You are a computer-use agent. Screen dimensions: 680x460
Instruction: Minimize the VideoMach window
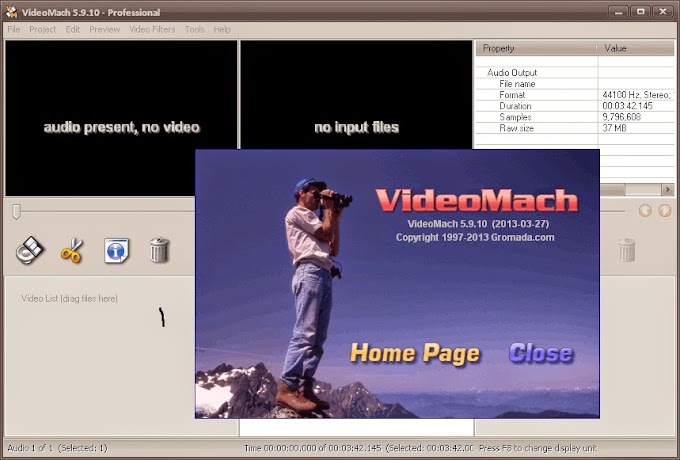pyautogui.click(x=618, y=11)
